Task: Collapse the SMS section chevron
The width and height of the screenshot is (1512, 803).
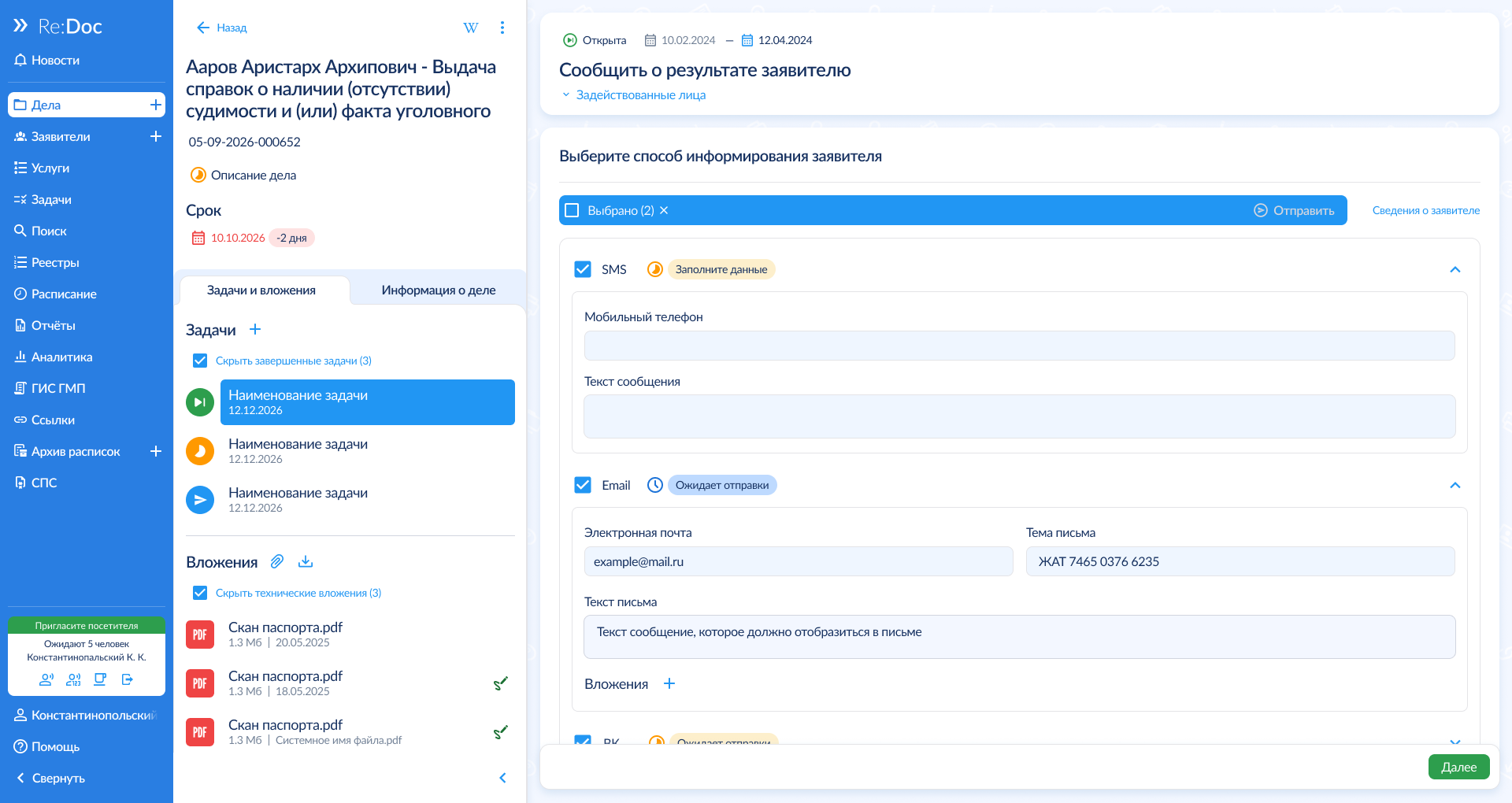Action: point(1455,269)
